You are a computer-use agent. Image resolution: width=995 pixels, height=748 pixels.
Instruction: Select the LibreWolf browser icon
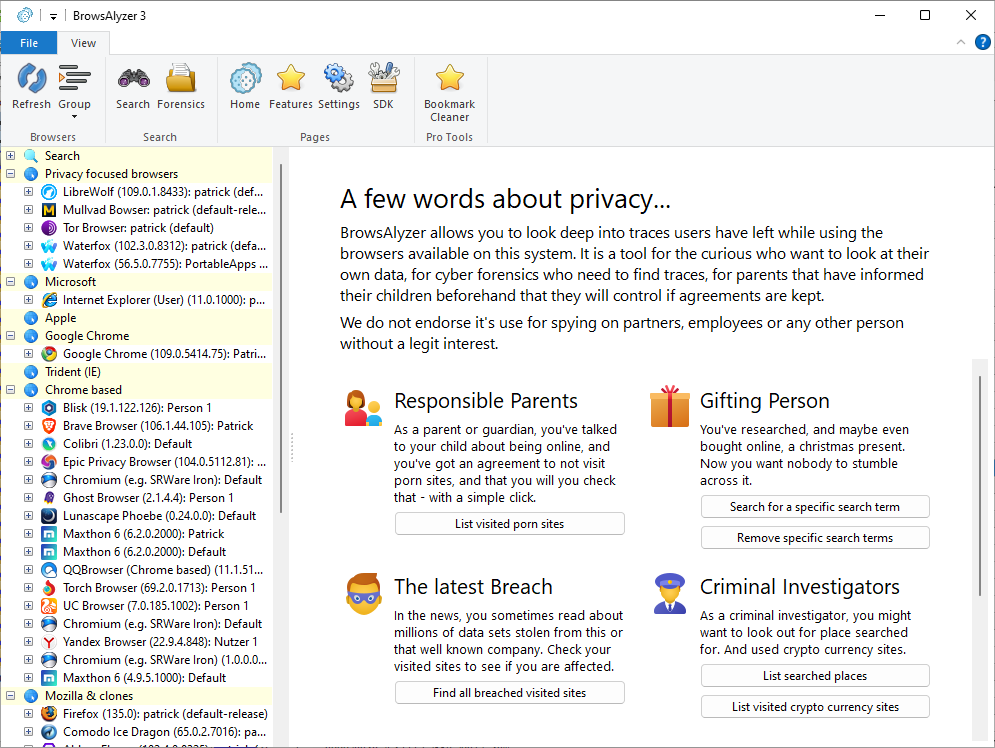pos(49,192)
